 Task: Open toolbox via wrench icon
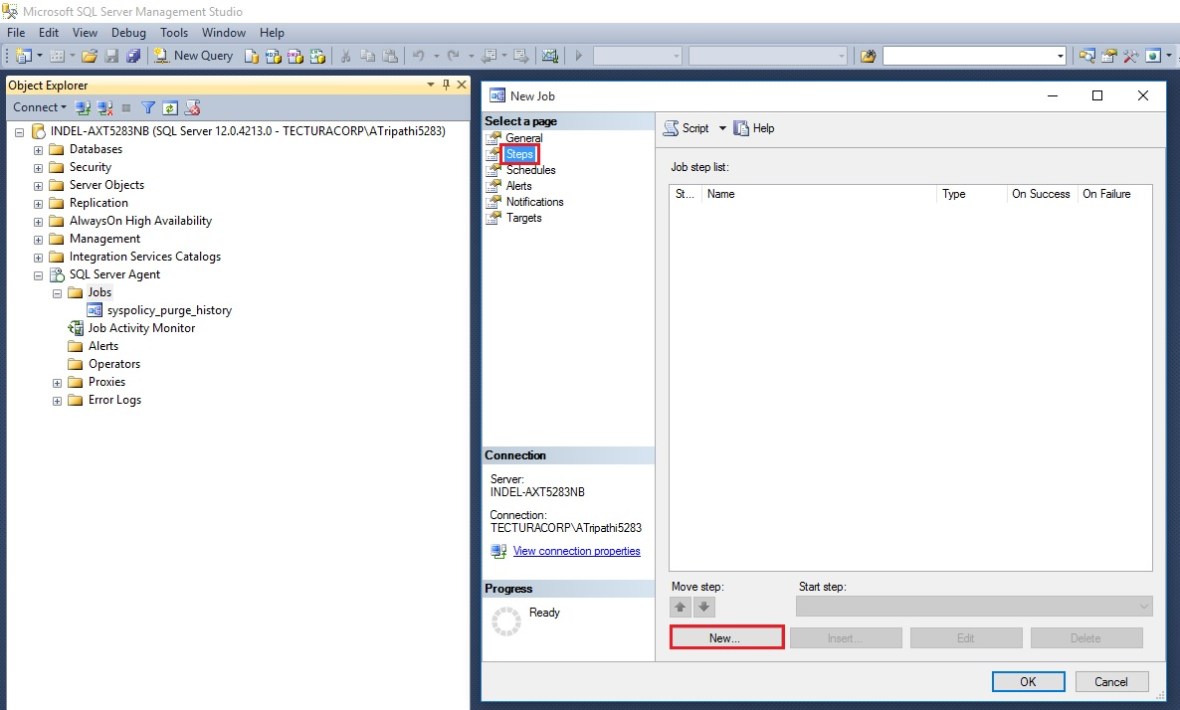click(x=1131, y=56)
